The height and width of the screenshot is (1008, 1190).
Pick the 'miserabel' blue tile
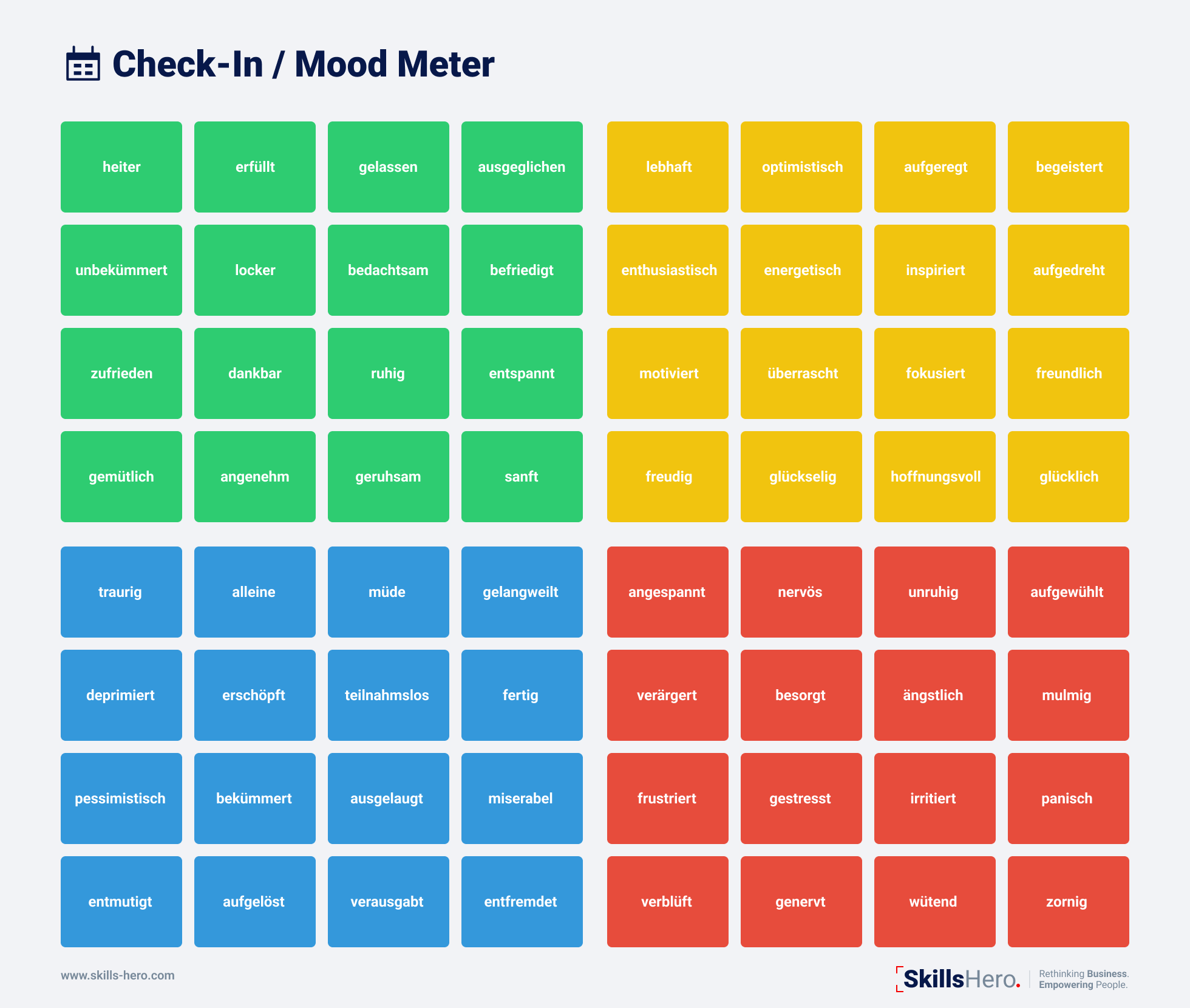522,799
